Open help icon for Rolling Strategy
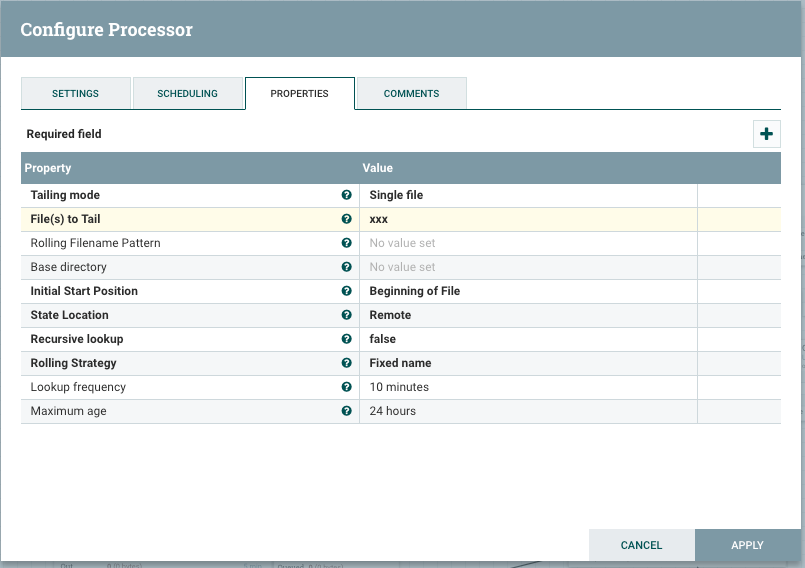805x568 pixels. coord(347,363)
